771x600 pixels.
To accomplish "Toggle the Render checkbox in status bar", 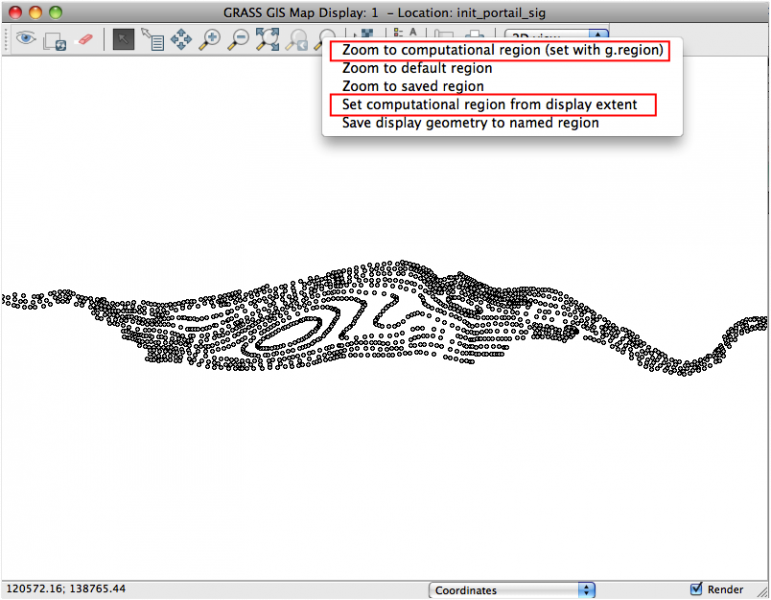I will tap(697, 590).
